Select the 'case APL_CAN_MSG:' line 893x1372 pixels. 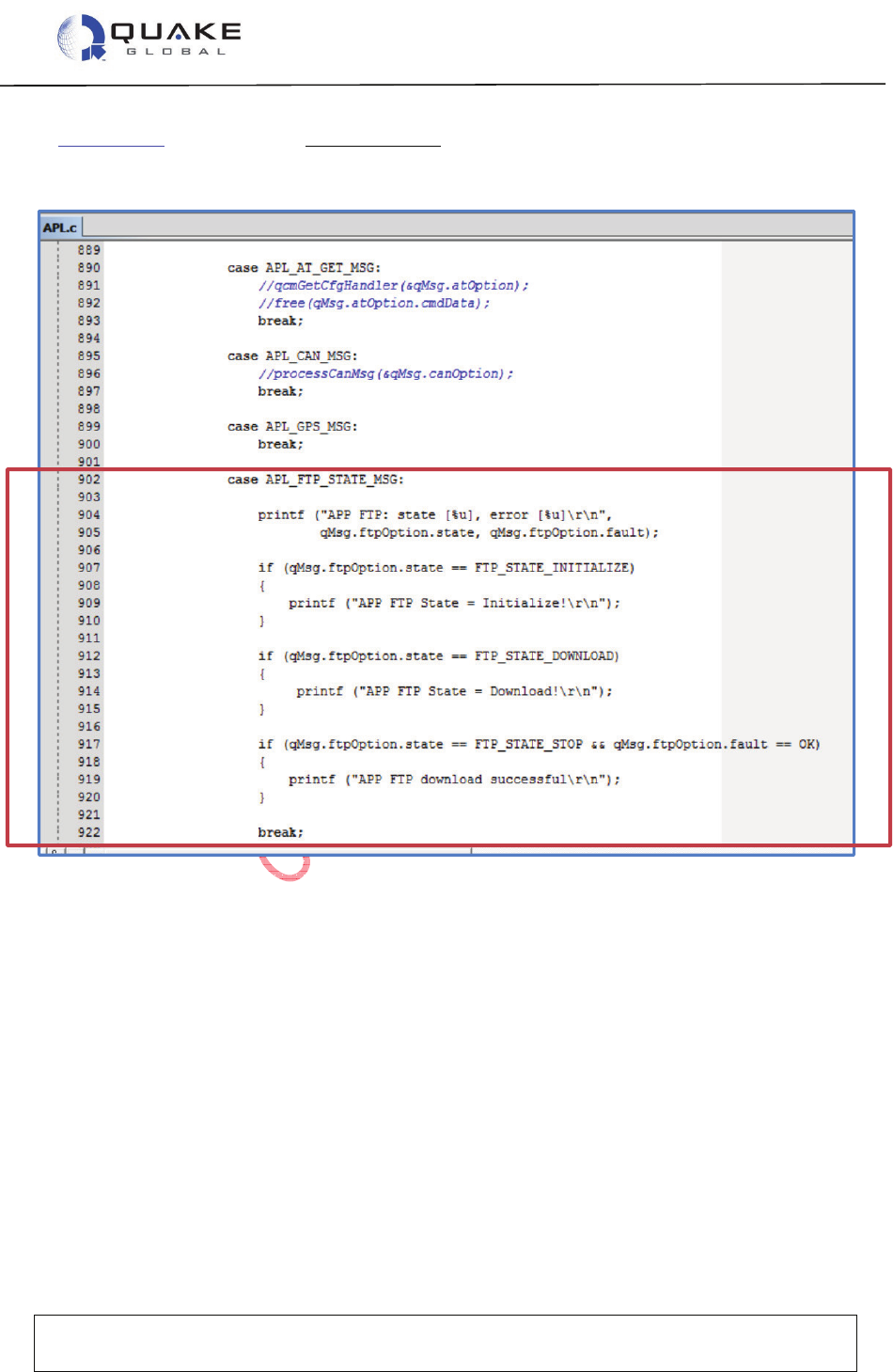pyautogui.click(x=292, y=356)
